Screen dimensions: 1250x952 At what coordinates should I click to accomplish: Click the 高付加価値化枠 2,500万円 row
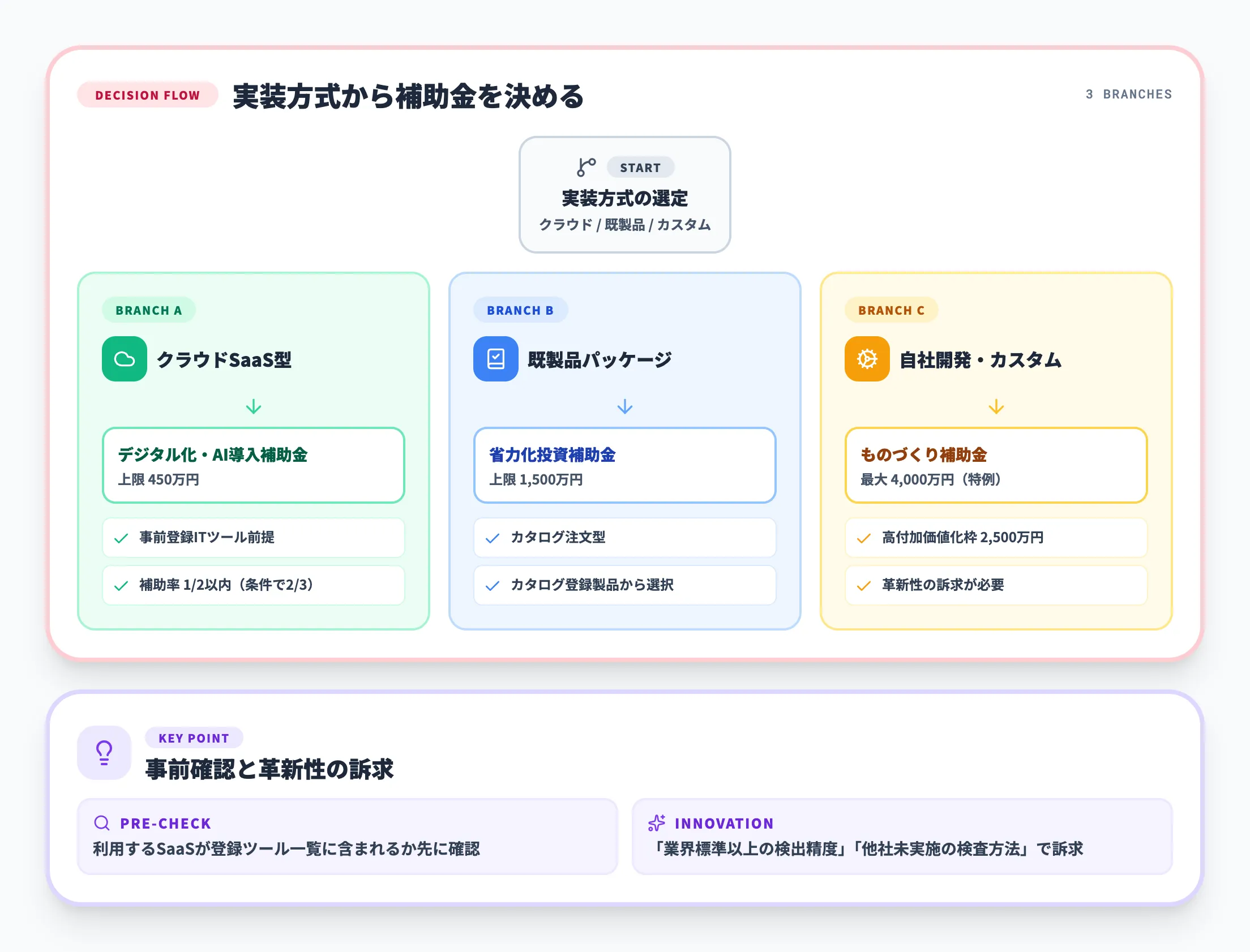pyautogui.click(x=996, y=537)
